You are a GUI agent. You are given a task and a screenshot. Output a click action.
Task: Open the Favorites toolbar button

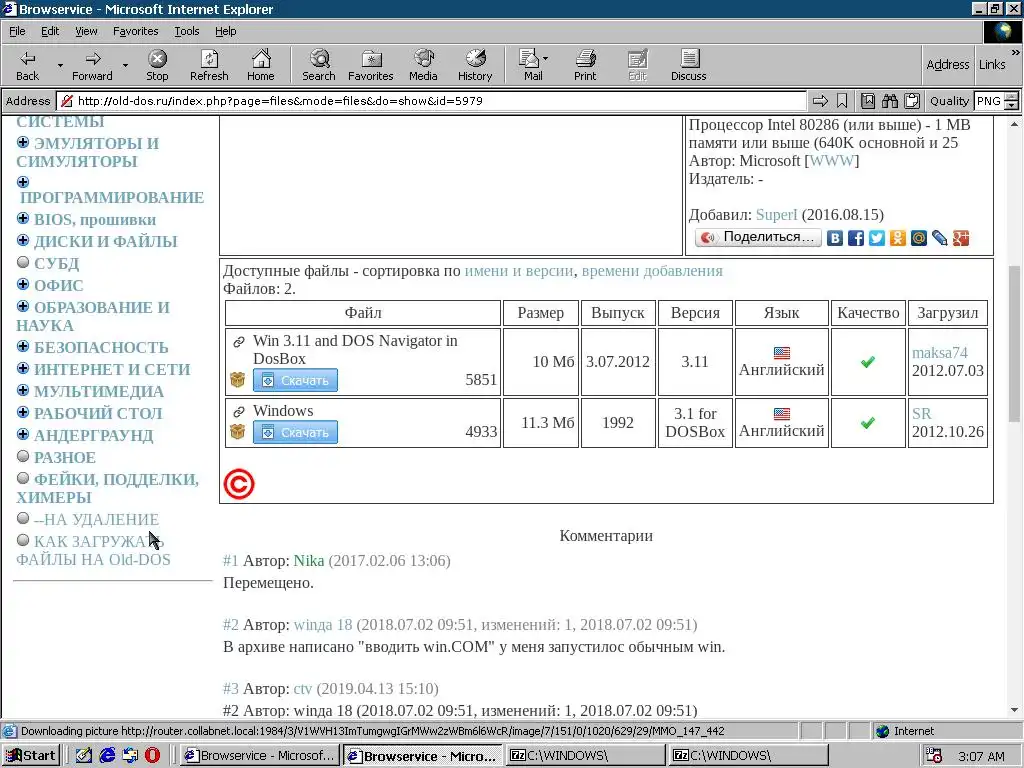tap(371, 65)
